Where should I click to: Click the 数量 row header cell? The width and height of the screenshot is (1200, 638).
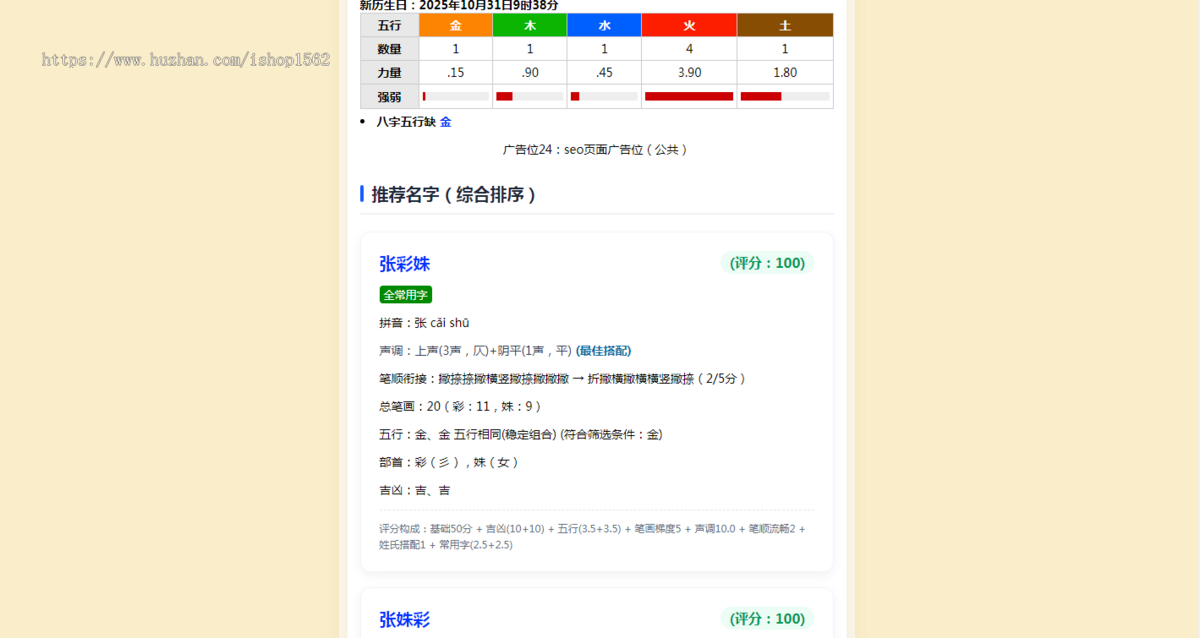[x=390, y=49]
